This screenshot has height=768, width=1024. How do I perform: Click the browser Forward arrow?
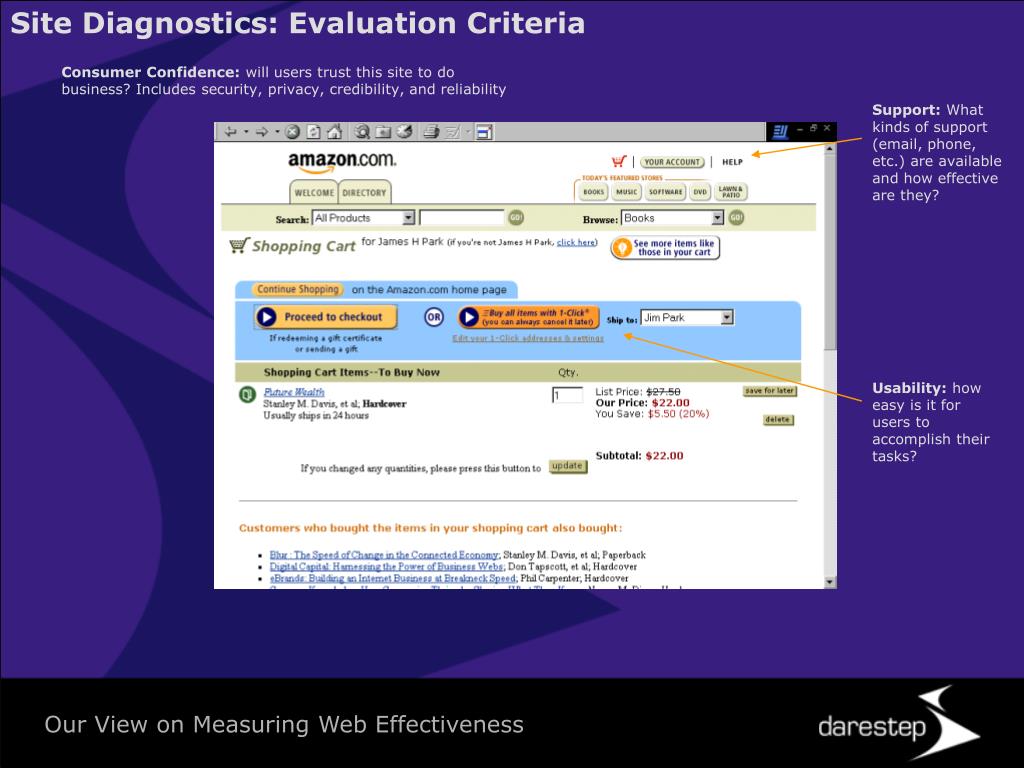(x=262, y=132)
